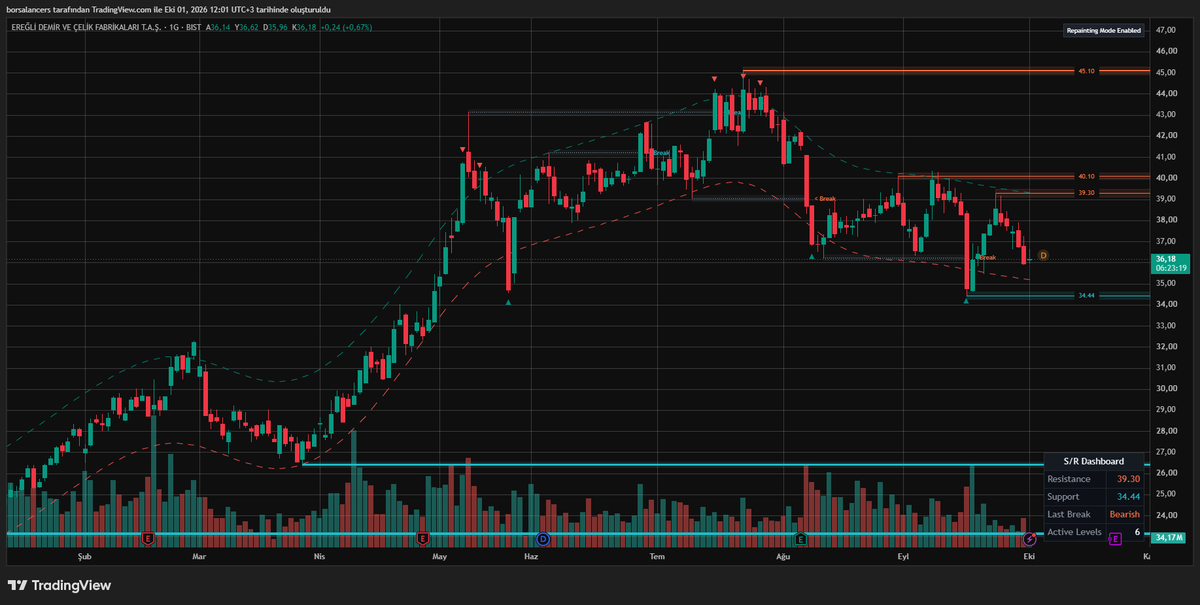Screen dimensions: 1200x605
Task: Click 43,00 on the price axis
Action: click(1166, 114)
